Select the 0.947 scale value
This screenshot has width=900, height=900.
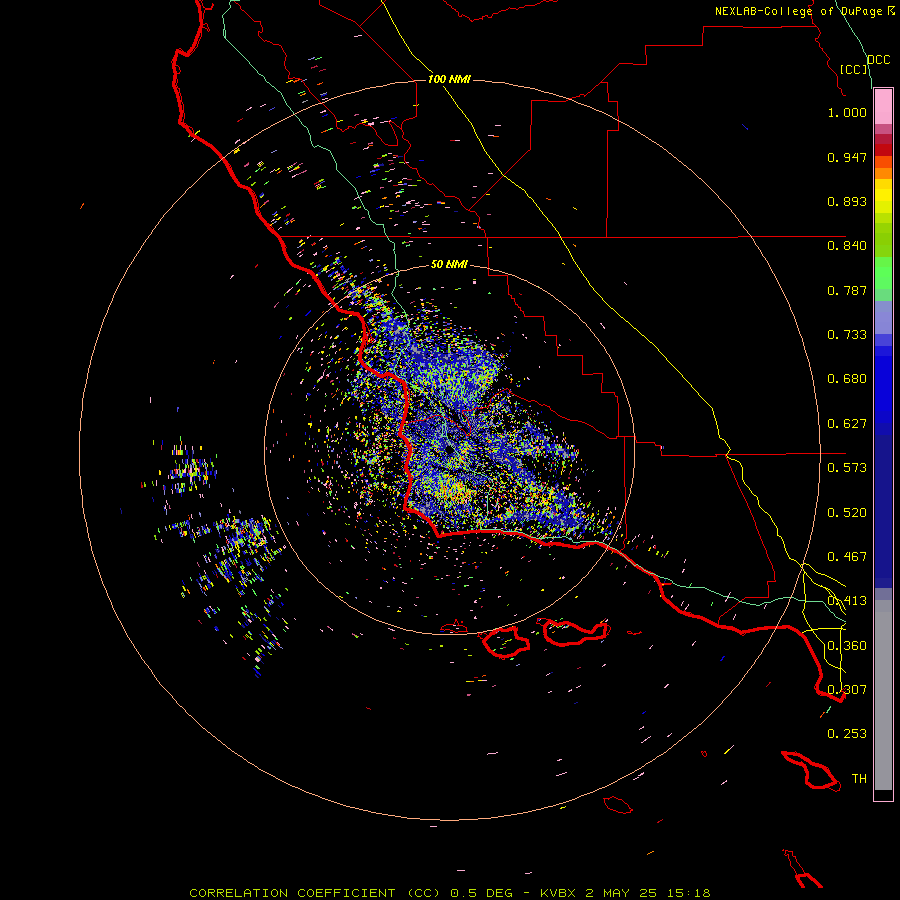point(847,157)
